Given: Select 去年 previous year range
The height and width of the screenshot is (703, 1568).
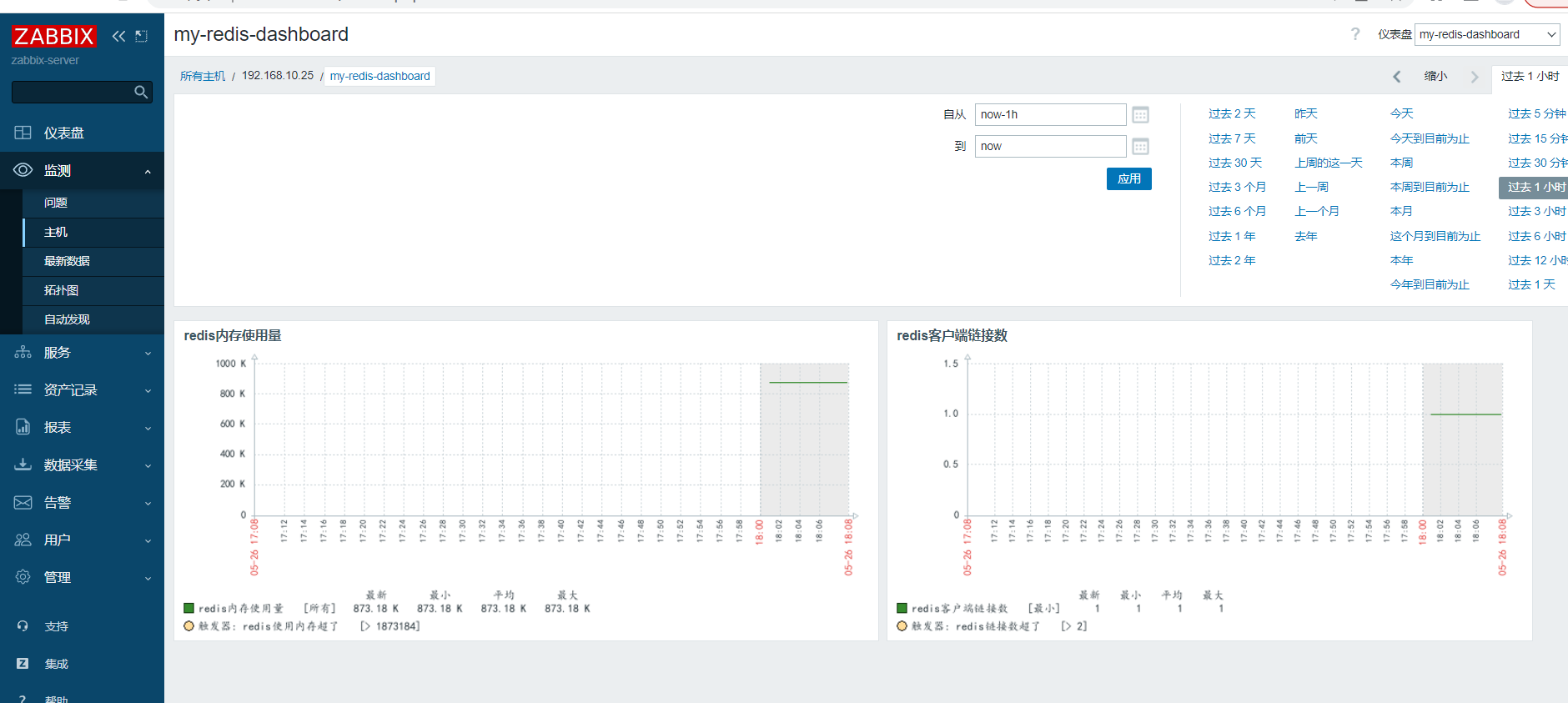Looking at the screenshot, I should 1306,236.
